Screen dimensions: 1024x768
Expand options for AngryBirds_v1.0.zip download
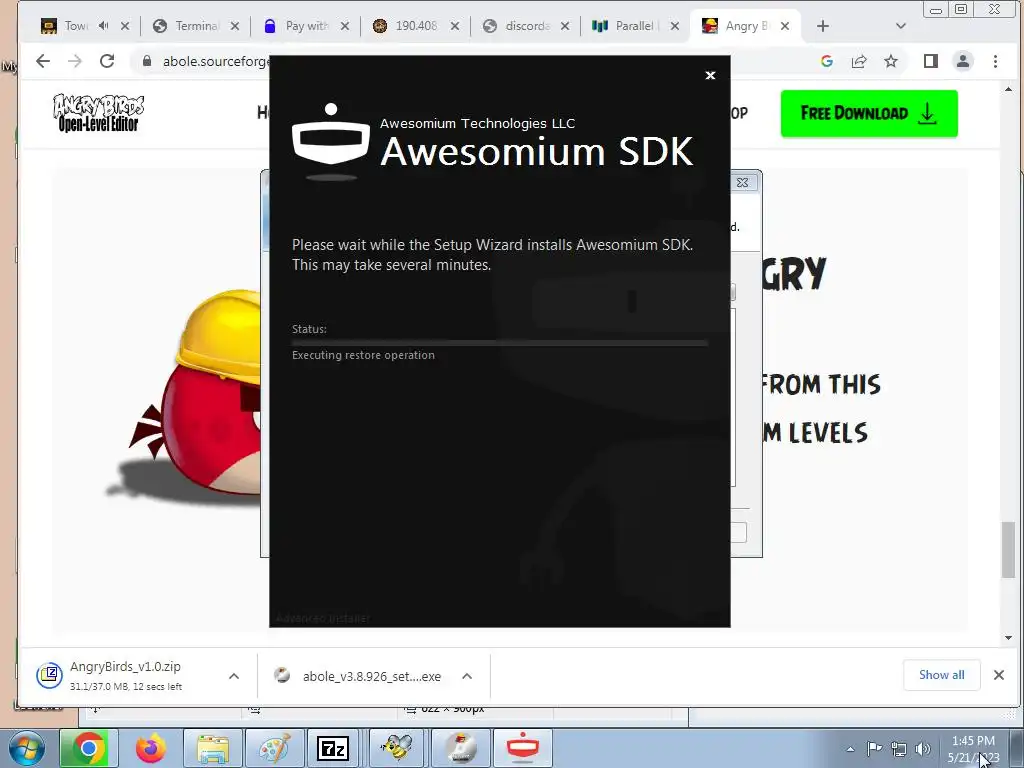234,676
